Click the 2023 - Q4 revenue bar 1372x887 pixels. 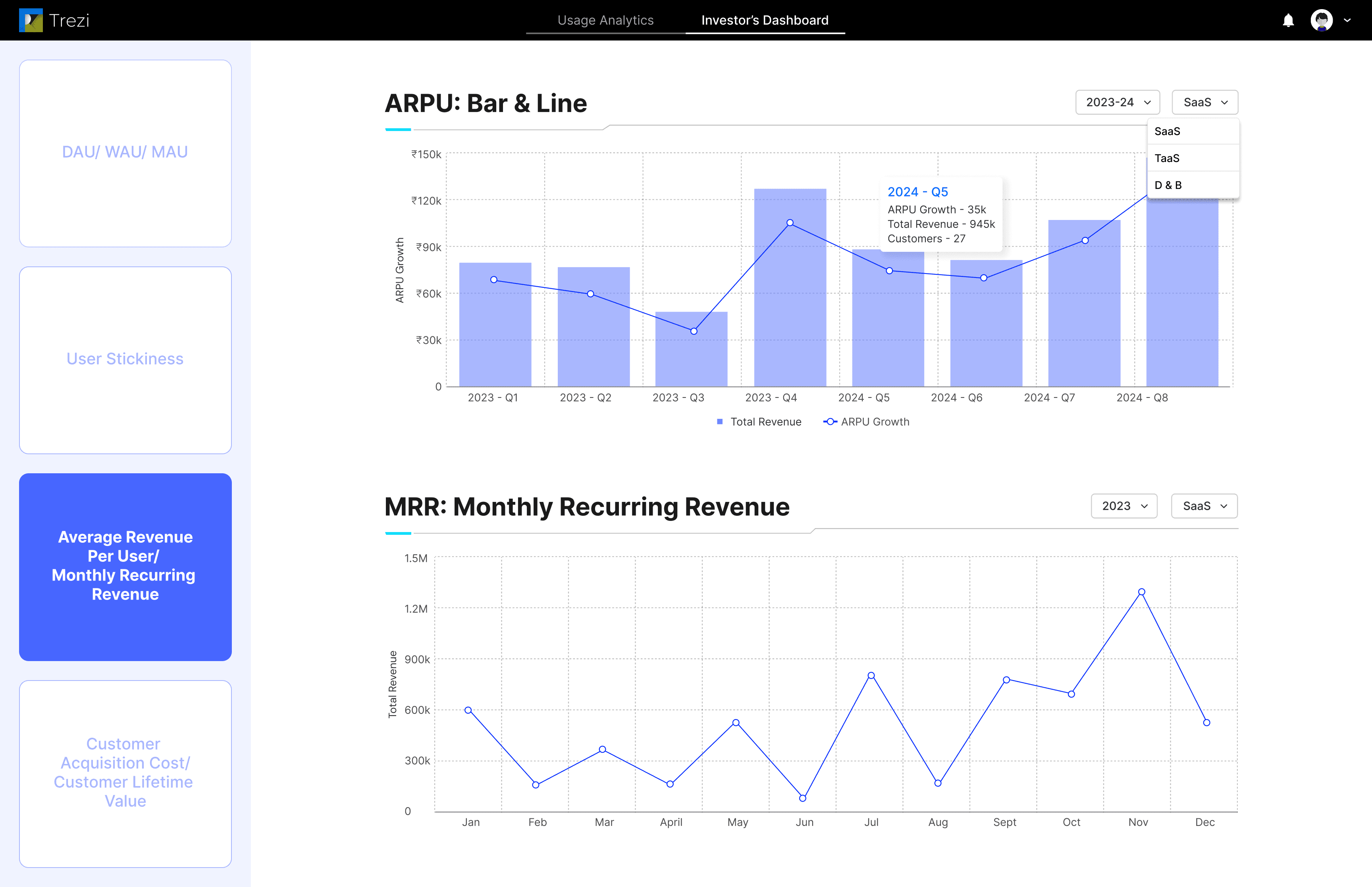(790, 287)
